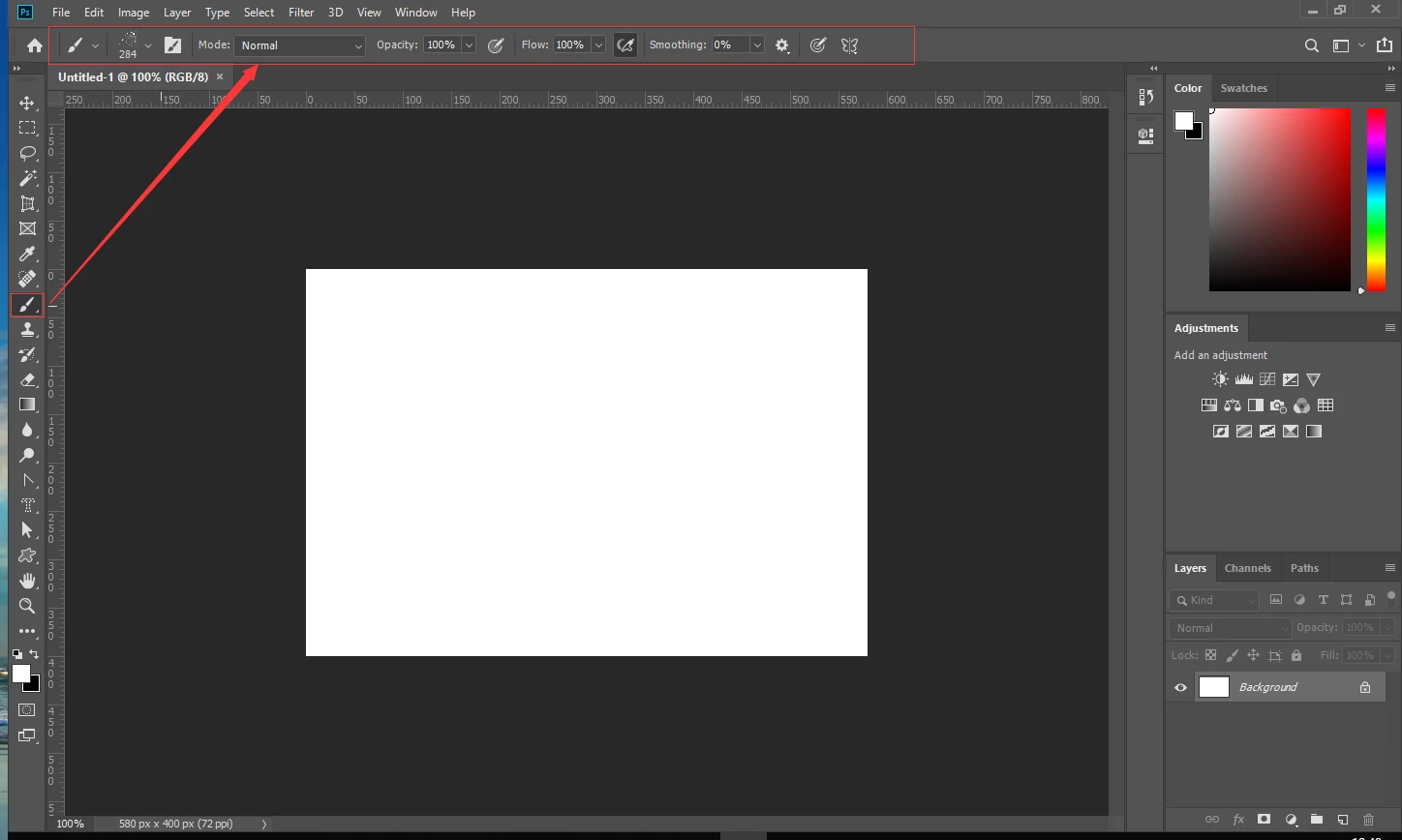The width and height of the screenshot is (1402, 840).
Task: Activate the Clone Stamp tool
Action: 27,329
